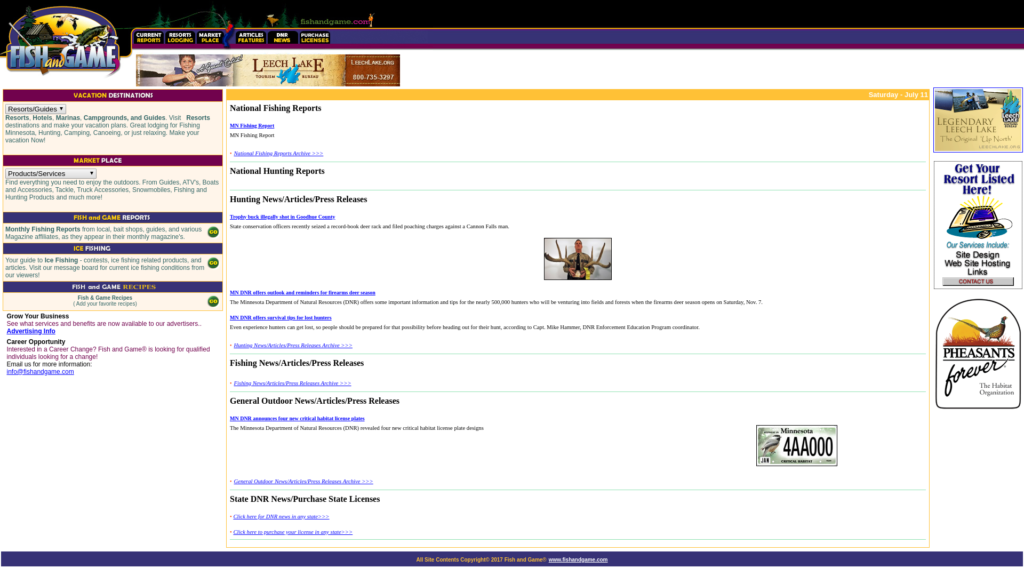Open the Leech Lake Tourism Bureau banner

(268, 70)
